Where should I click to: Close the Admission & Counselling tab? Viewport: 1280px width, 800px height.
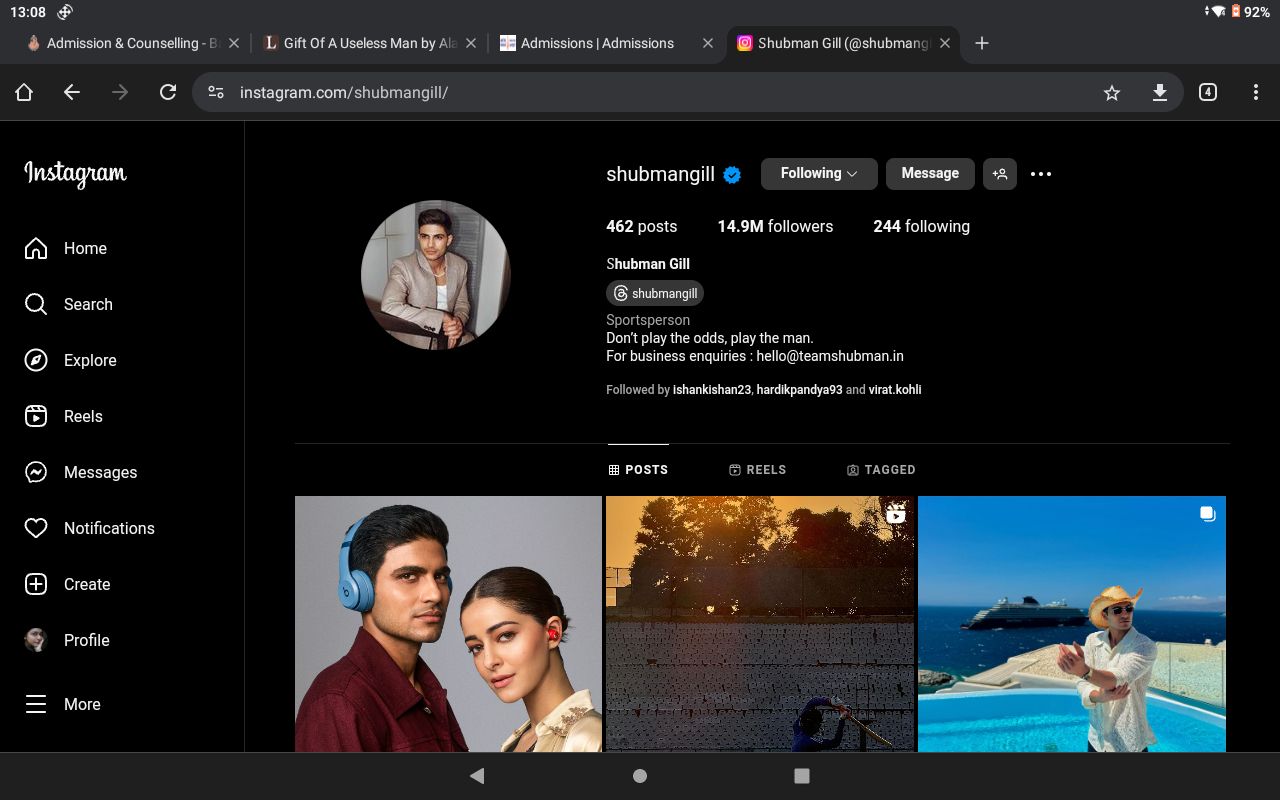coord(234,43)
